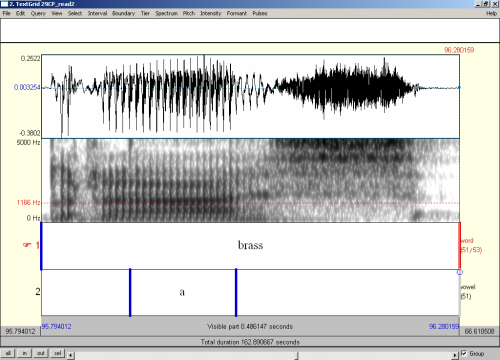This screenshot has height=360, width=500.
Task: Play the total duration bar
Action: 250,342
